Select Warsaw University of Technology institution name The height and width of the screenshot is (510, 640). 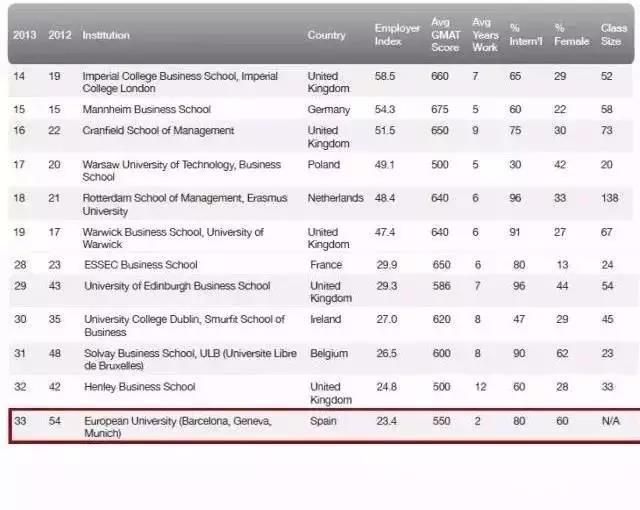pyautogui.click(x=181, y=171)
